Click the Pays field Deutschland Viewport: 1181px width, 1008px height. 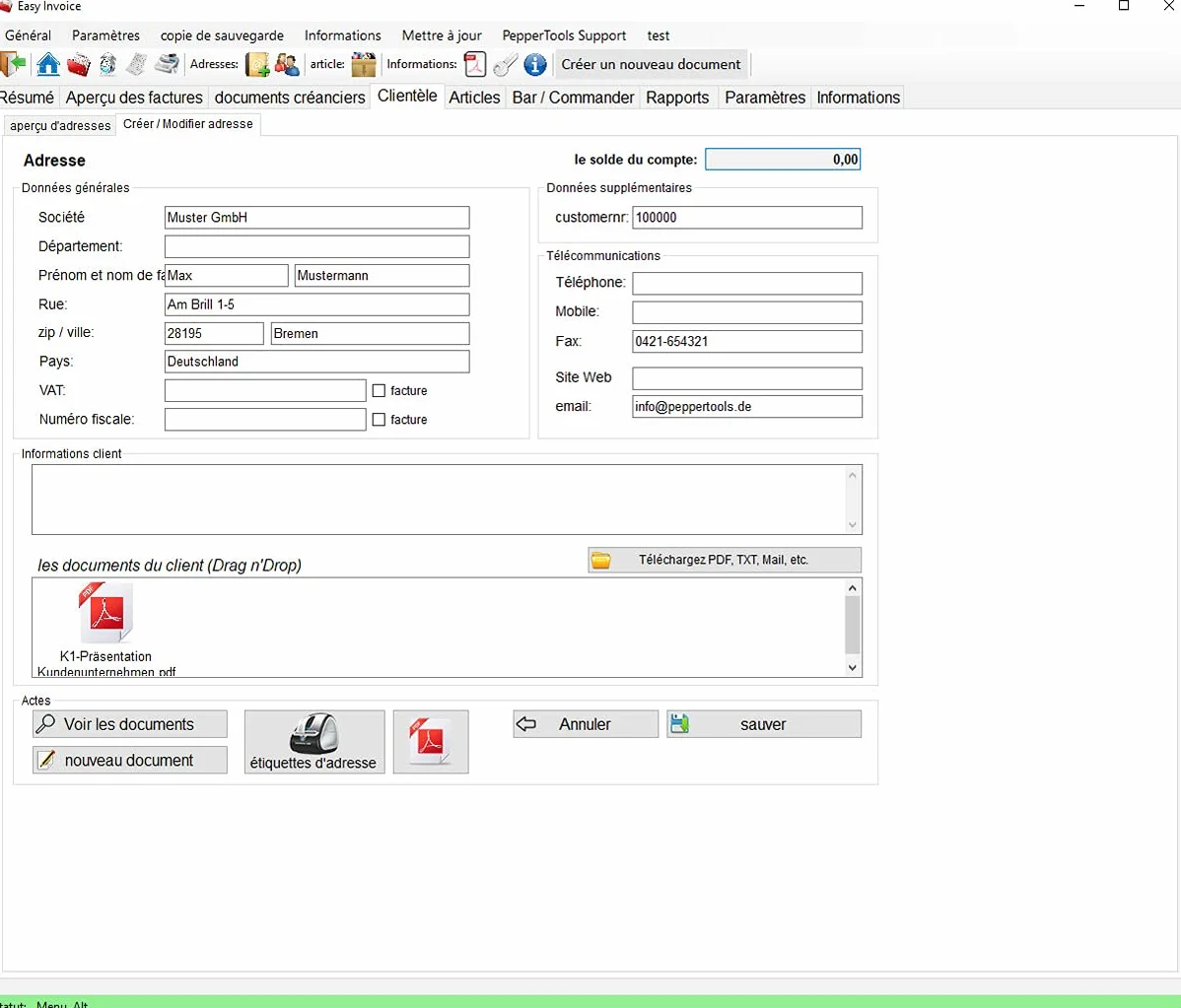(x=317, y=362)
